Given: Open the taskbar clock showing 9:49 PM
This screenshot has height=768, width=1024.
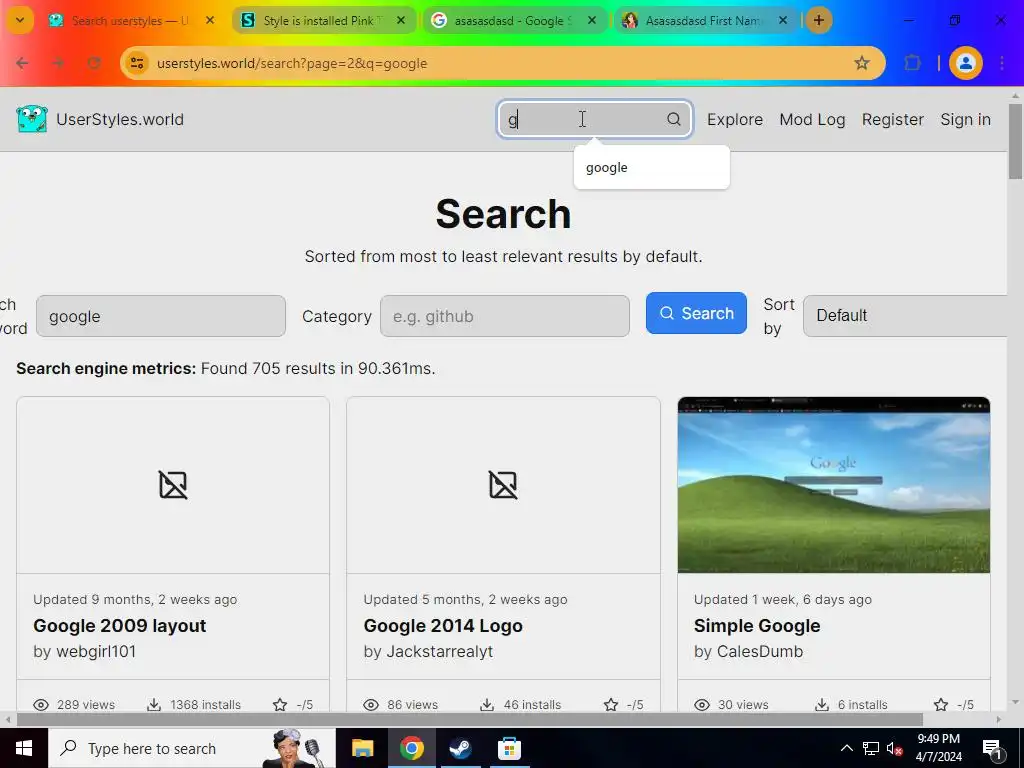Looking at the screenshot, I should point(938,748).
